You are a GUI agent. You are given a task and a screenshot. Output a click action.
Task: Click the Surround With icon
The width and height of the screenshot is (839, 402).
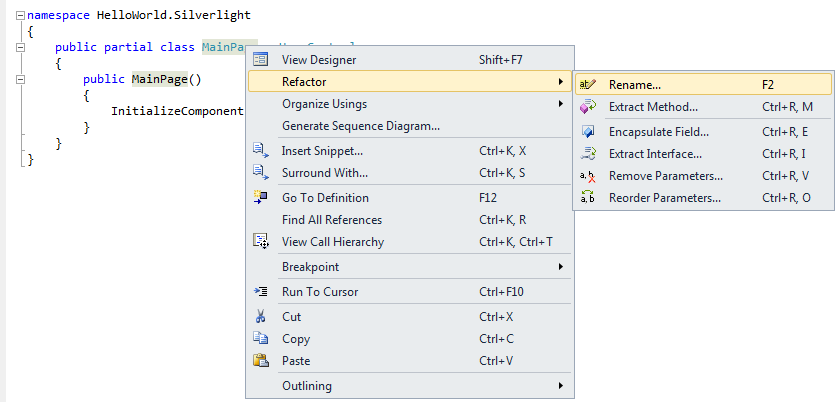point(261,172)
